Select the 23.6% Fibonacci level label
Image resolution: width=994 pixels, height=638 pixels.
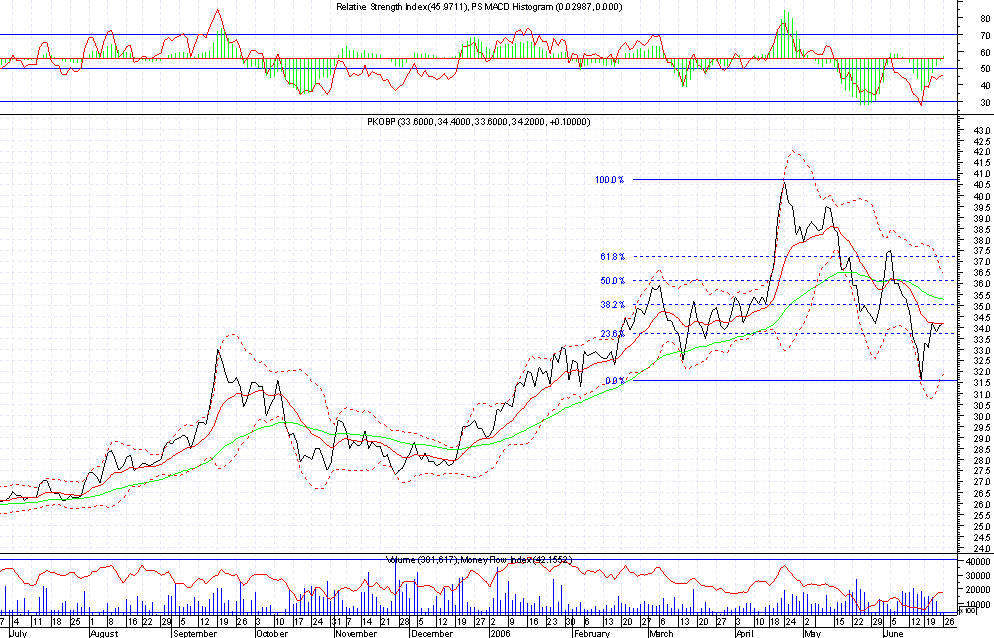(x=612, y=334)
